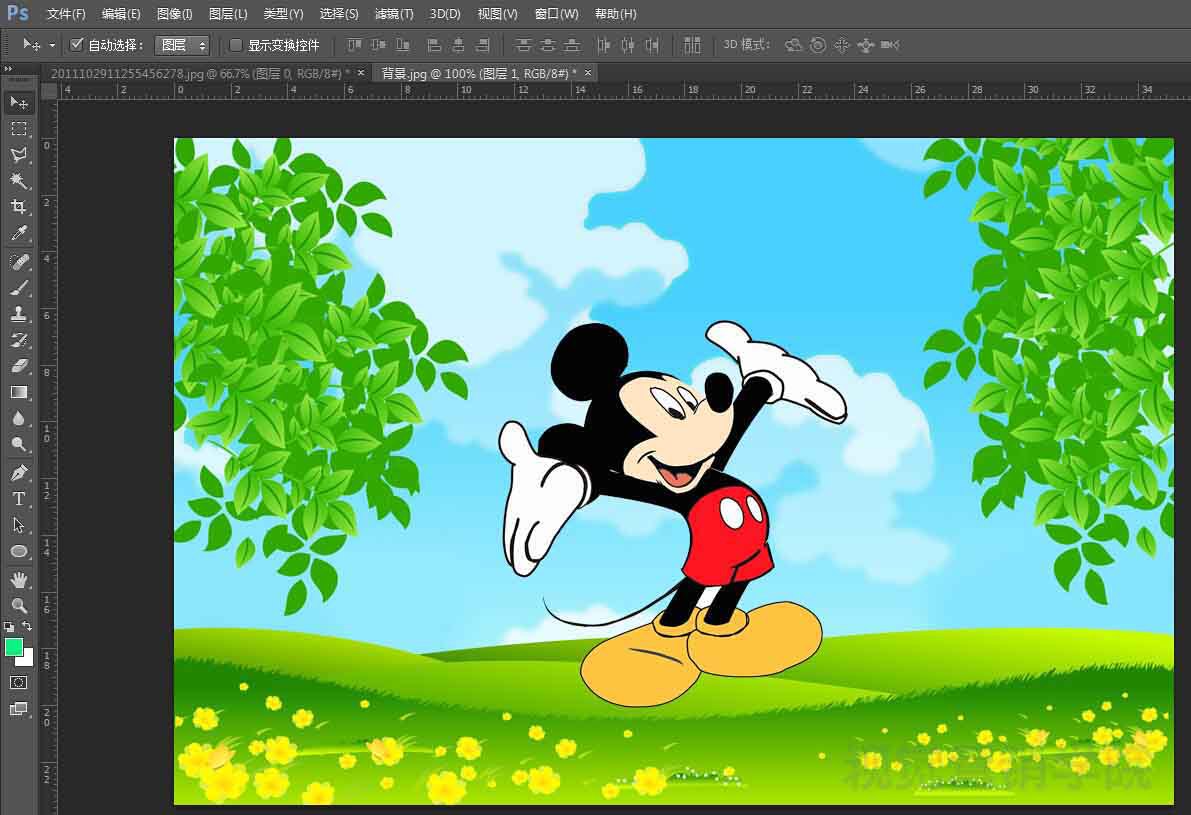Open the 窗口(W) menu
1191x815 pixels.
(557, 14)
